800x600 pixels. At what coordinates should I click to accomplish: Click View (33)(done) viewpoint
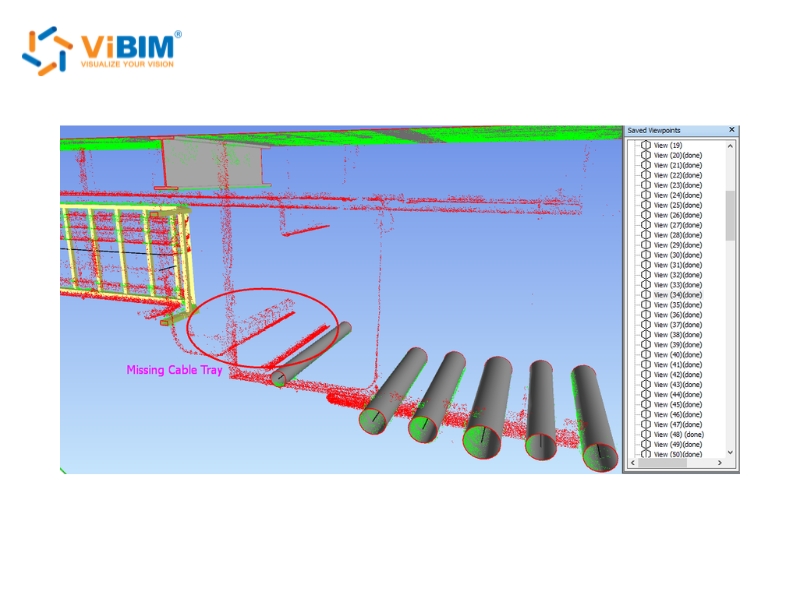[x=678, y=285]
